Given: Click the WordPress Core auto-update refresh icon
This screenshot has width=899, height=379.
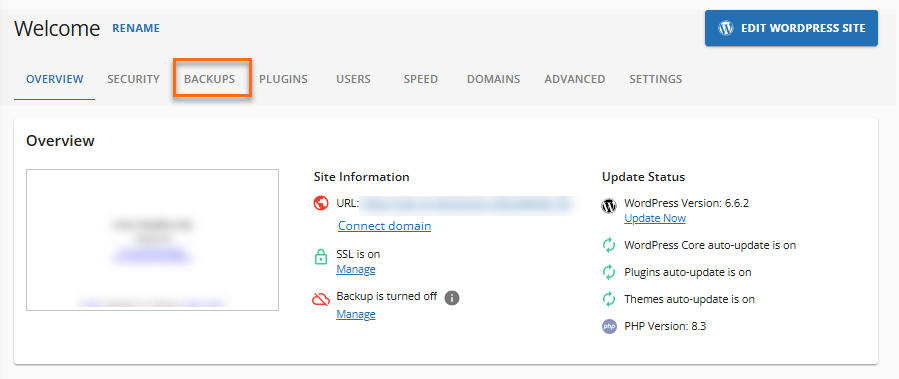Looking at the screenshot, I should pyautogui.click(x=609, y=245).
